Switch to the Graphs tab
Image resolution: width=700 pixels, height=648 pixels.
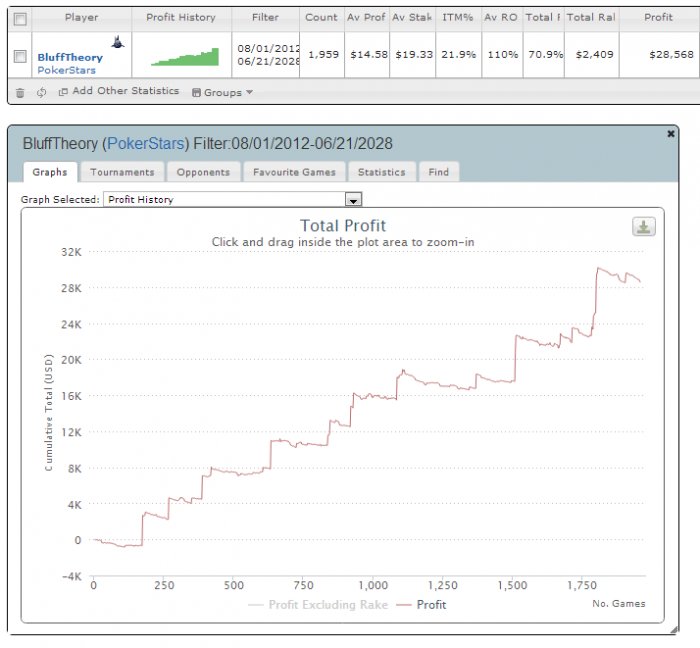[50, 172]
